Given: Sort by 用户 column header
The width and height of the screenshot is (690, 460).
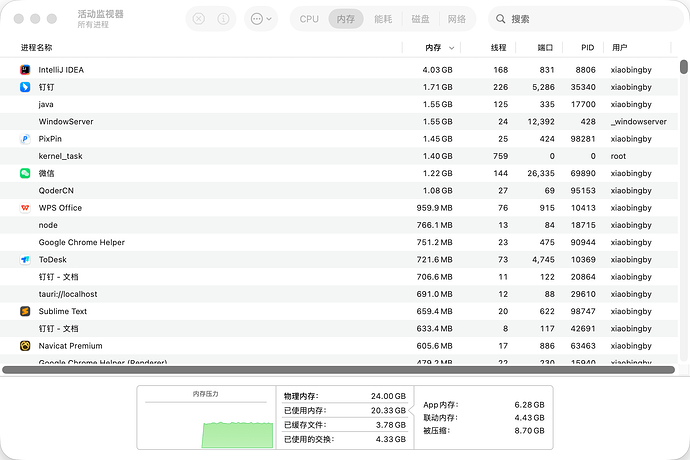Looking at the screenshot, I should click(620, 48).
